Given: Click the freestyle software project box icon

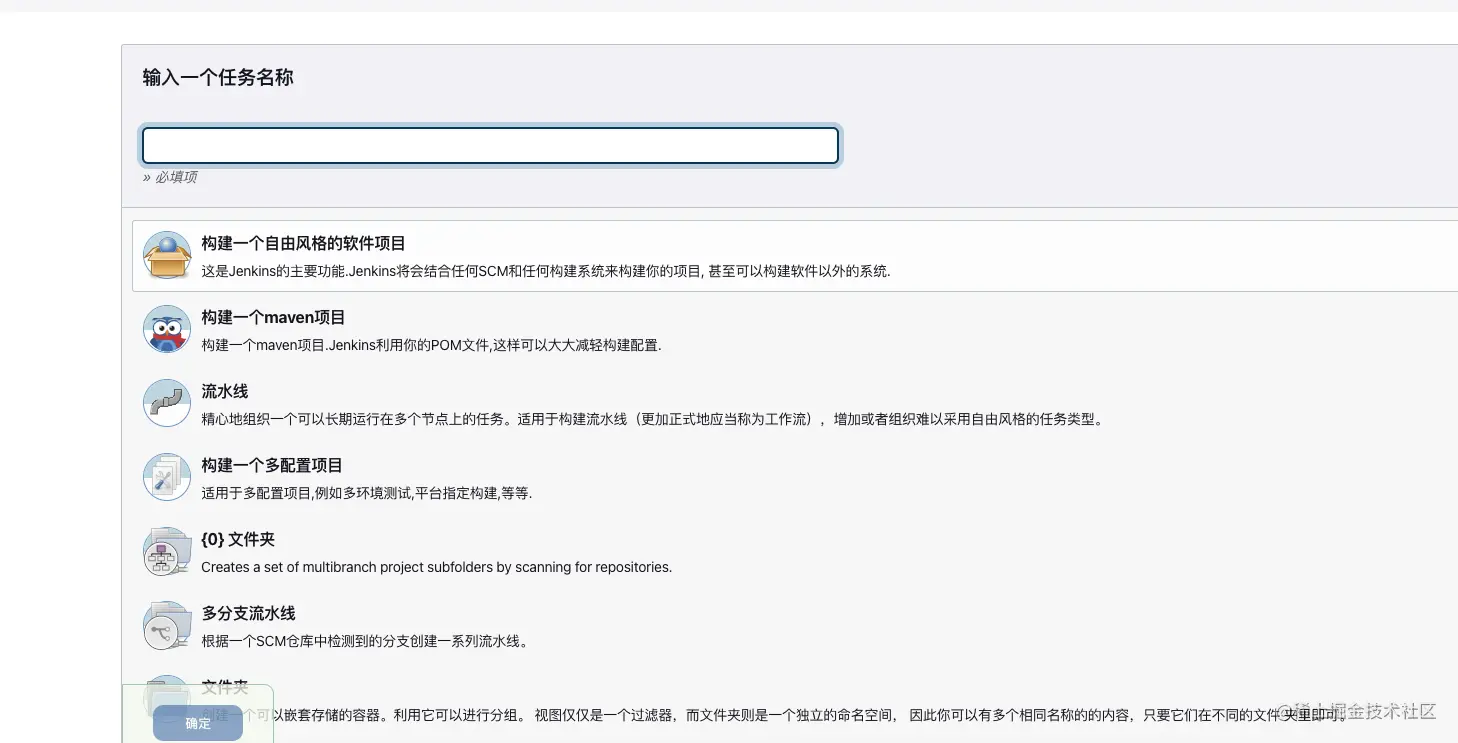Looking at the screenshot, I should click(x=167, y=255).
